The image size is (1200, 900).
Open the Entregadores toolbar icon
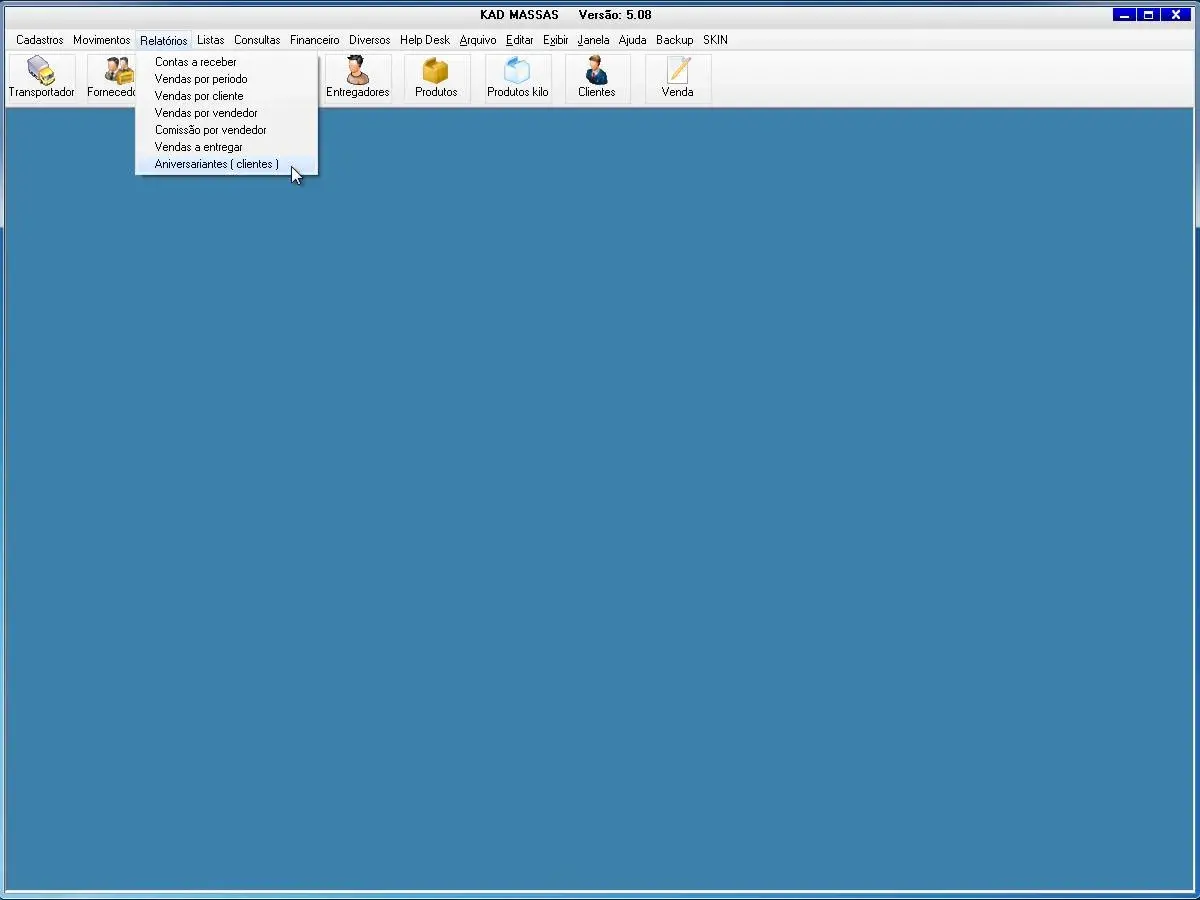point(357,78)
